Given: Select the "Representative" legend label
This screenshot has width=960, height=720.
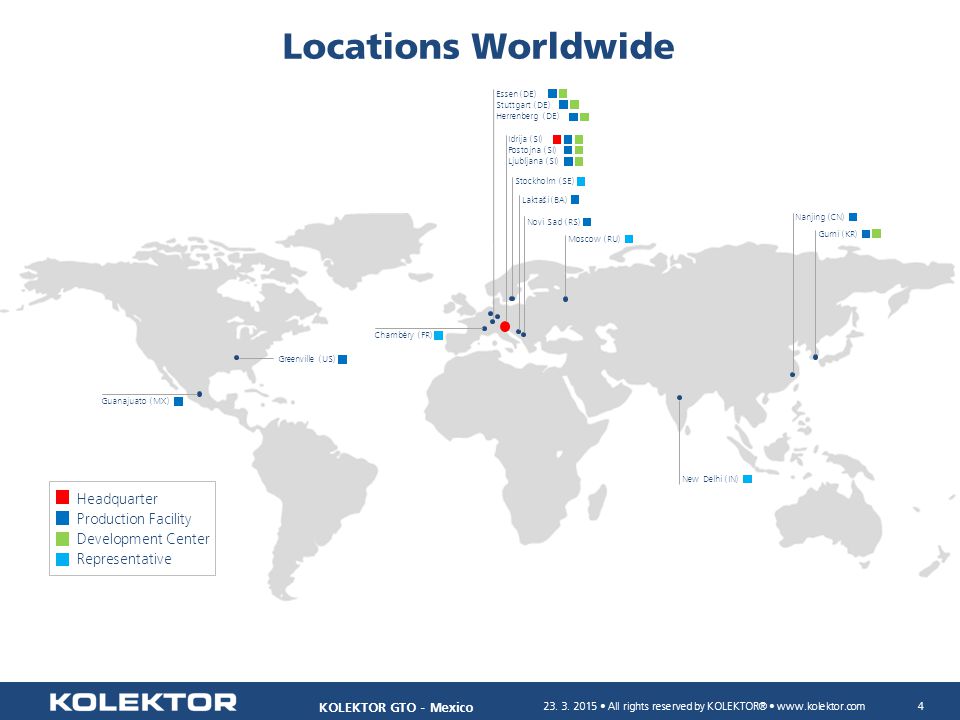Looking at the screenshot, I should coord(124,559).
